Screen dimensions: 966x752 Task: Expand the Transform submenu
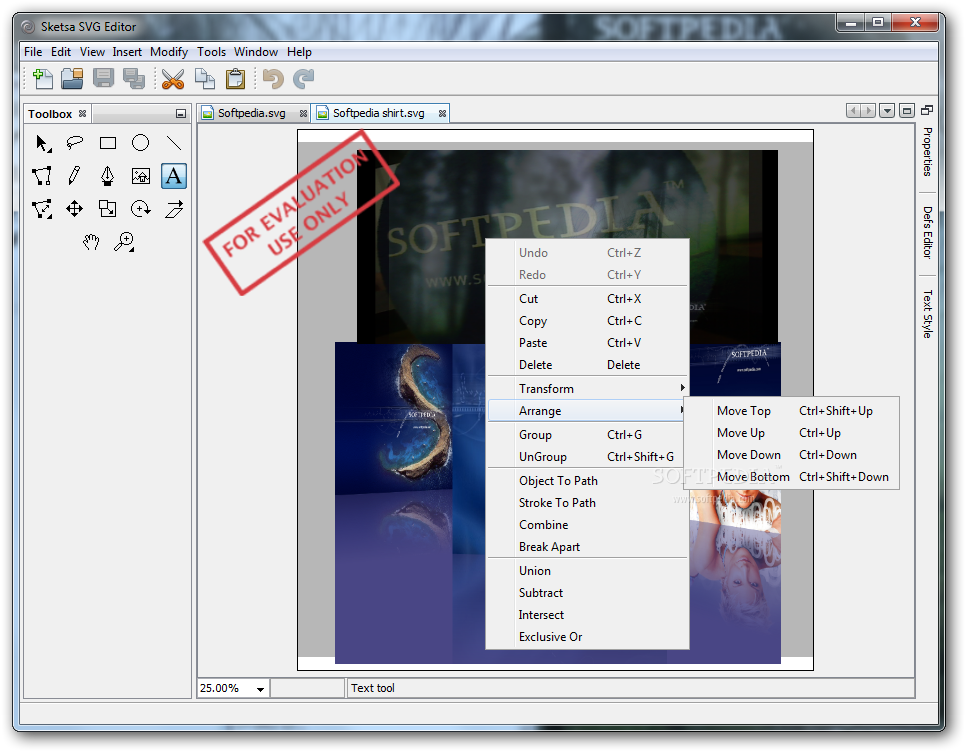pos(587,389)
